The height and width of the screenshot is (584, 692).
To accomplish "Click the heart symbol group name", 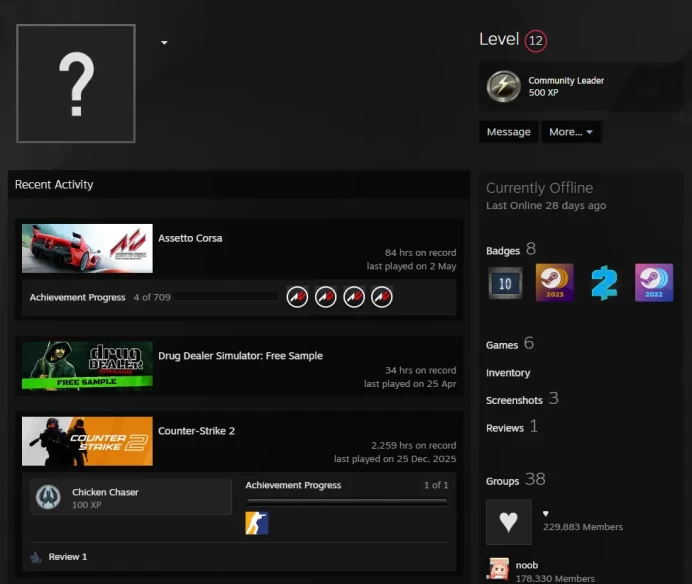I will tap(545, 513).
